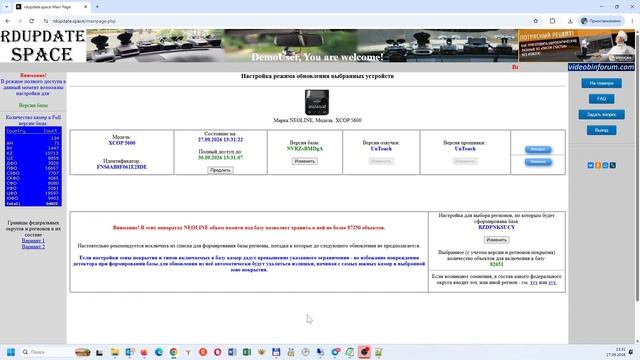Click the database version code NVRZzBMDgA
The height and width of the screenshot is (360, 640).
pos(304,149)
